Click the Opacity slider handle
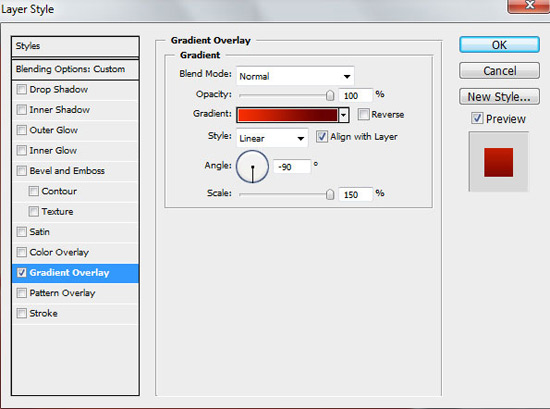Screen dimensions: 550x409 (330, 95)
